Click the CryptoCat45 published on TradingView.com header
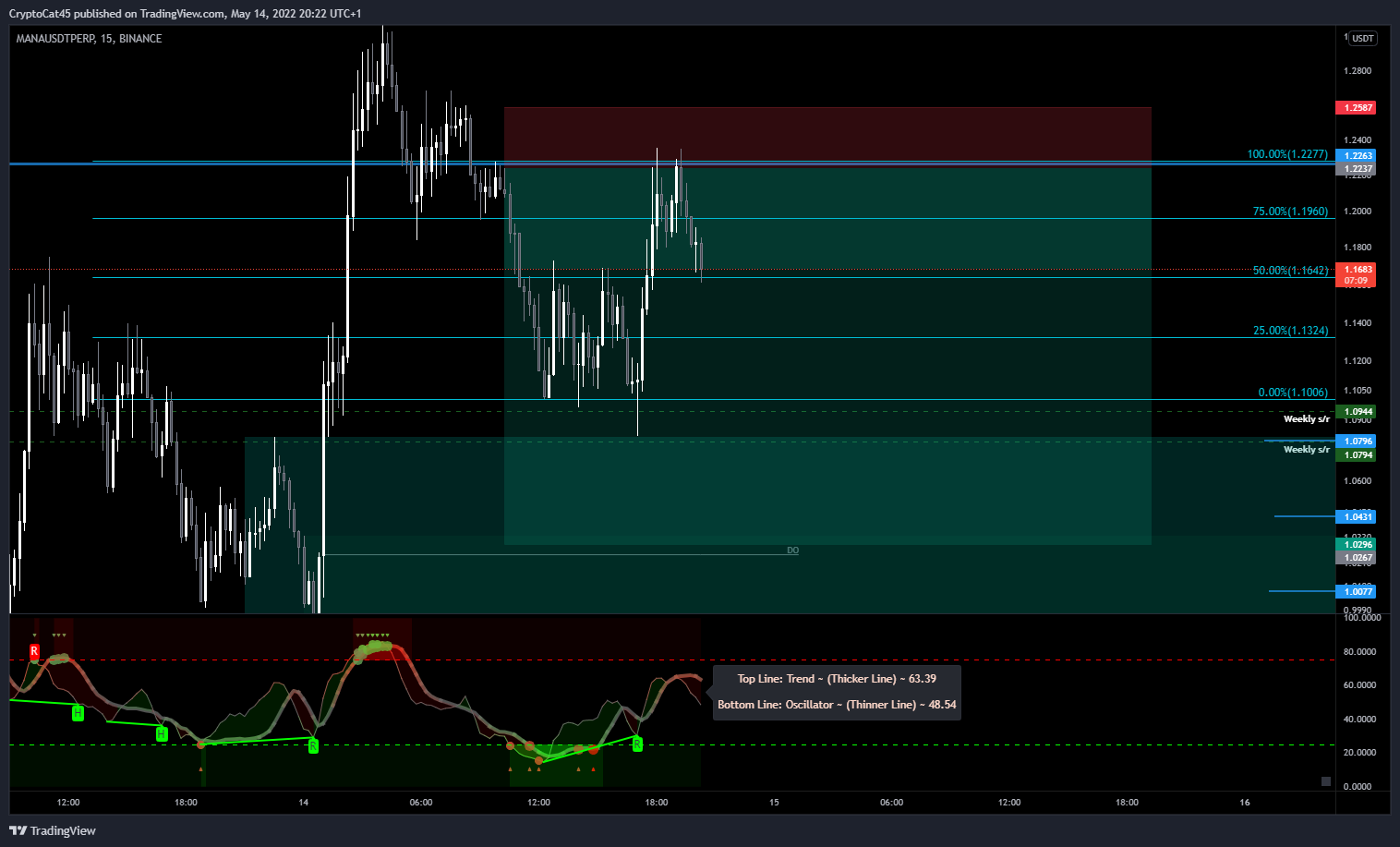This screenshot has width=1400, height=847. pyautogui.click(x=185, y=14)
